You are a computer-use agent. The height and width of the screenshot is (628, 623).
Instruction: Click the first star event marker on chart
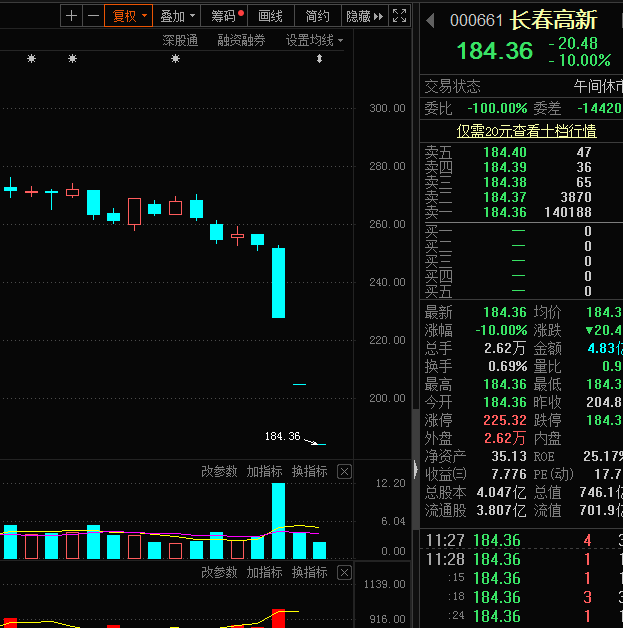click(31, 60)
